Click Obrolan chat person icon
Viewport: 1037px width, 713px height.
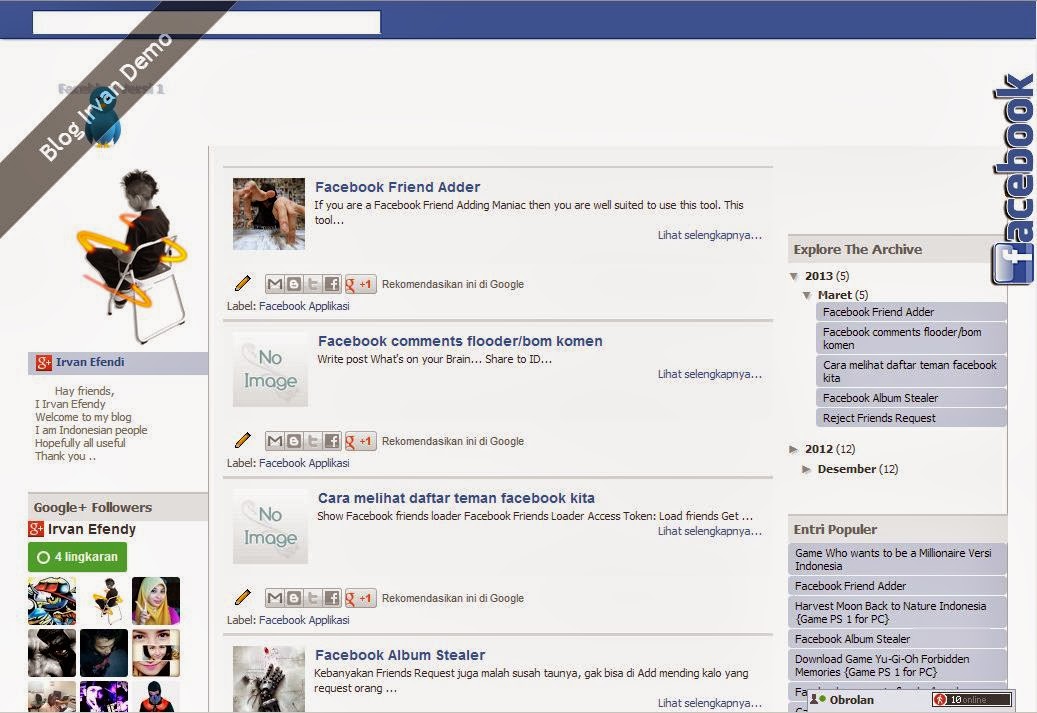817,699
